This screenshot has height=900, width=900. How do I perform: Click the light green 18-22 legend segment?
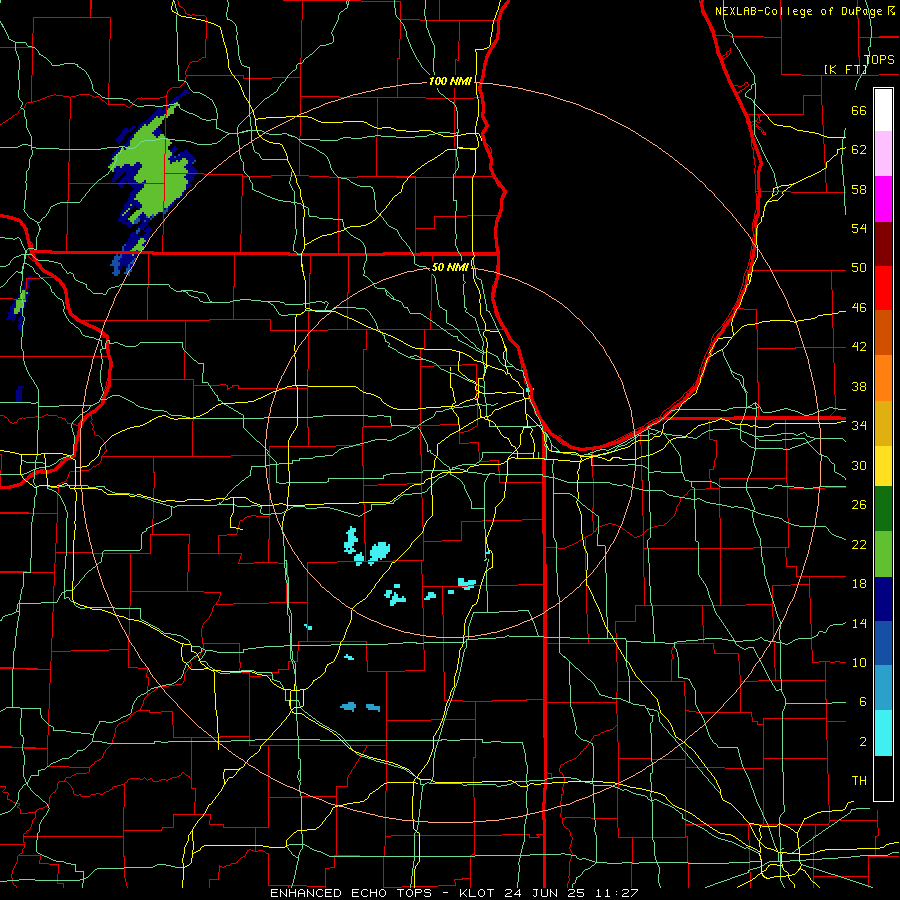883,554
